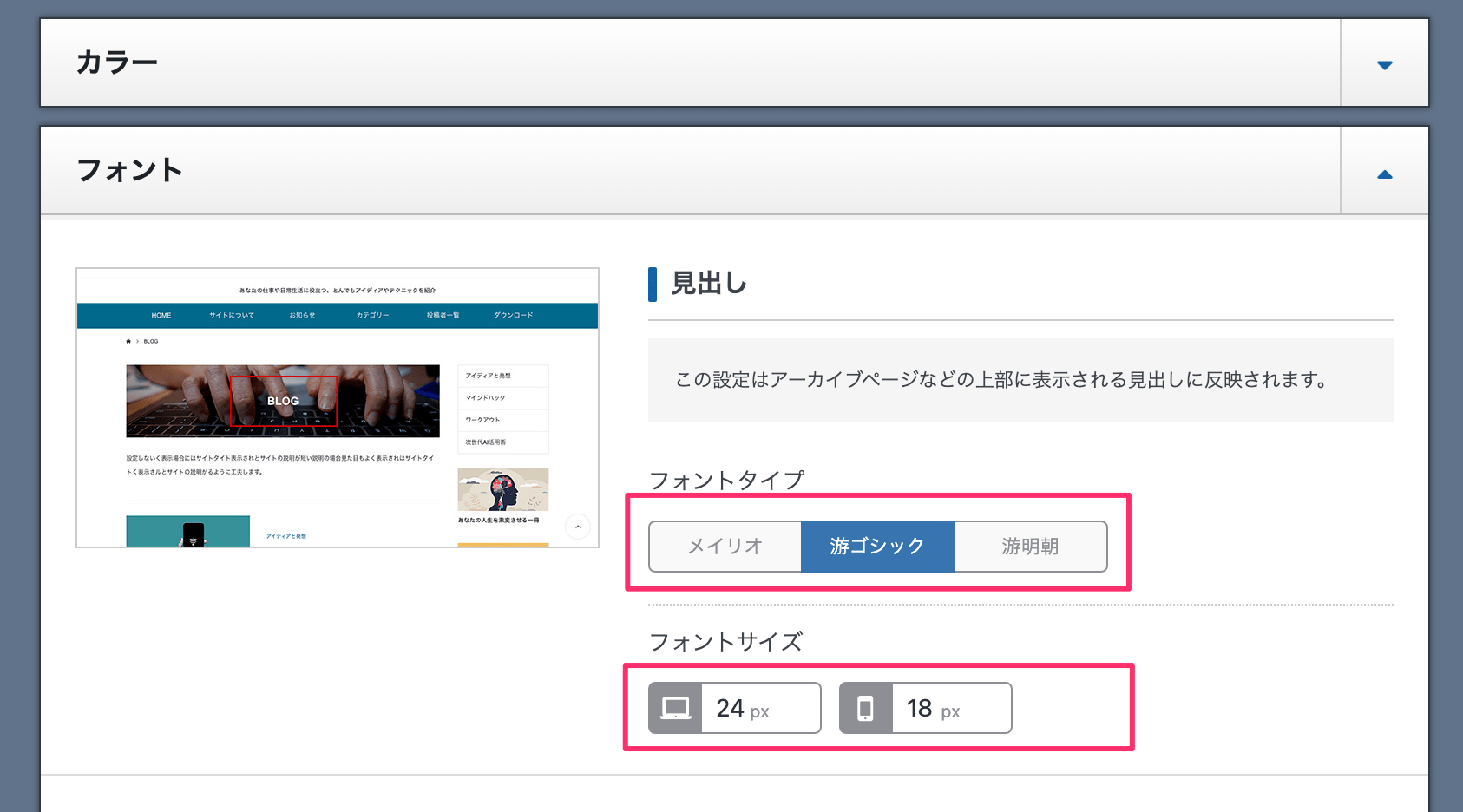The height and width of the screenshot is (812, 1463).
Task: Click カテゴリー in the preview navigation
Action: pyautogui.click(x=372, y=316)
